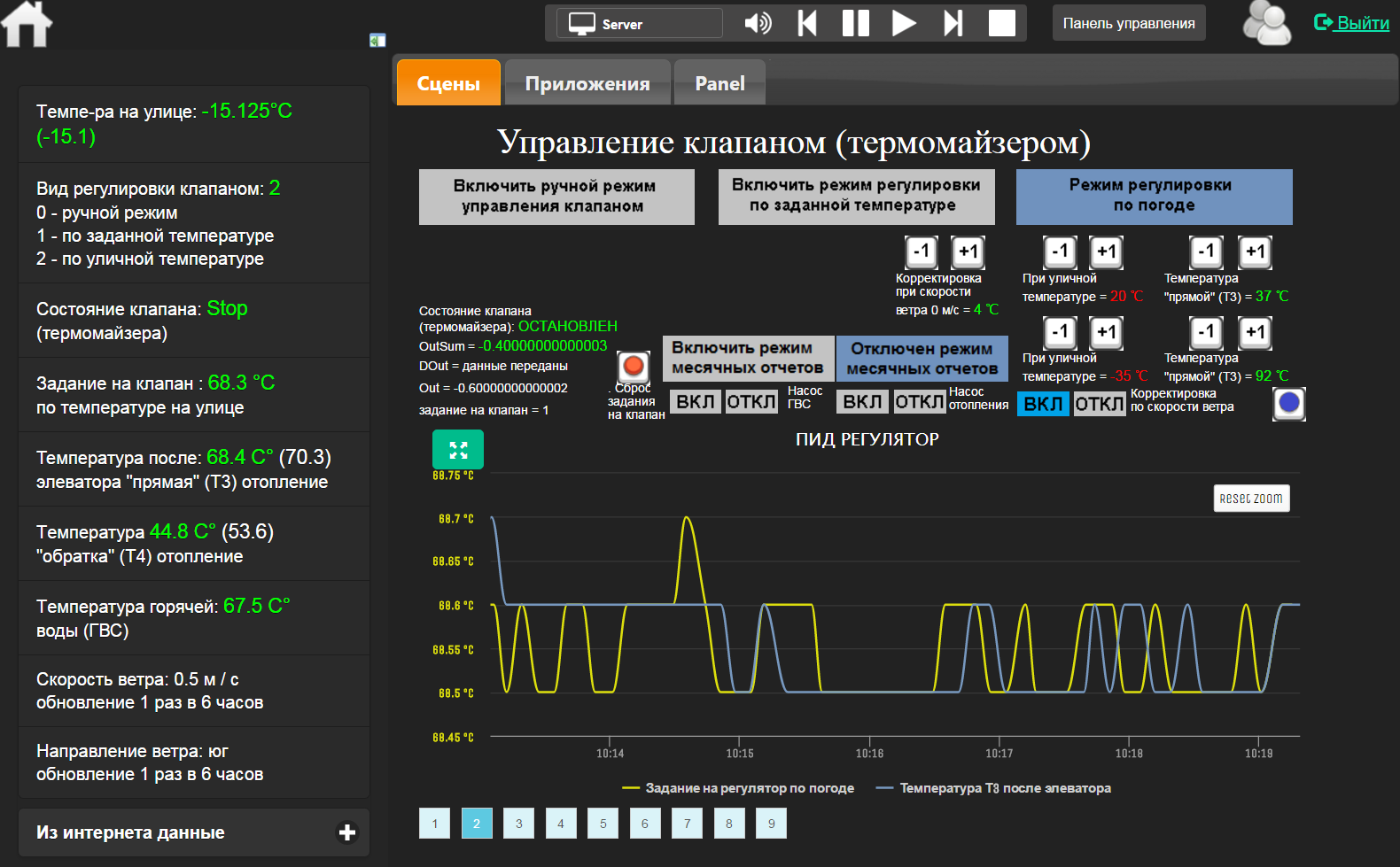Go to chart page 6
The image size is (1400, 867).
[x=645, y=824]
